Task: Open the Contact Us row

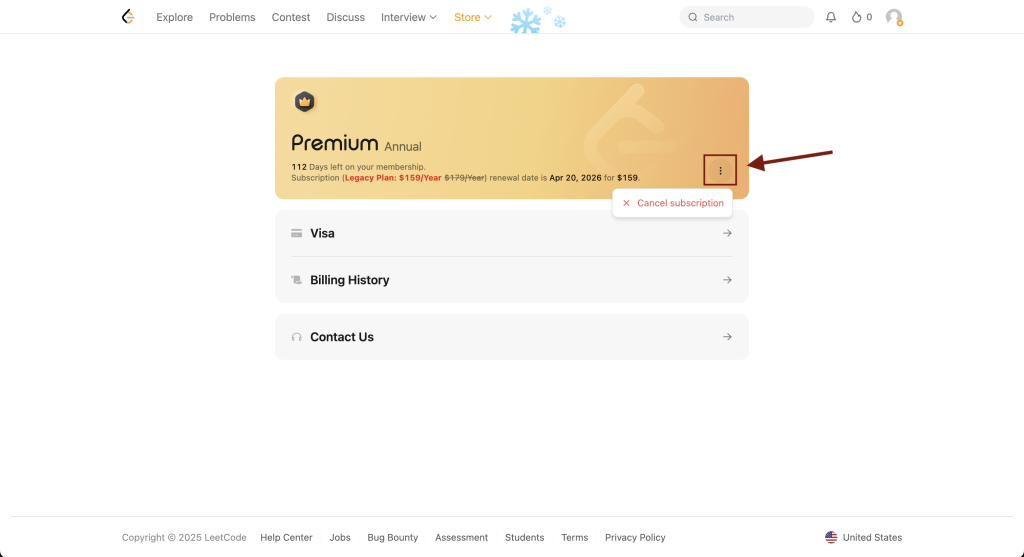Action: (512, 337)
